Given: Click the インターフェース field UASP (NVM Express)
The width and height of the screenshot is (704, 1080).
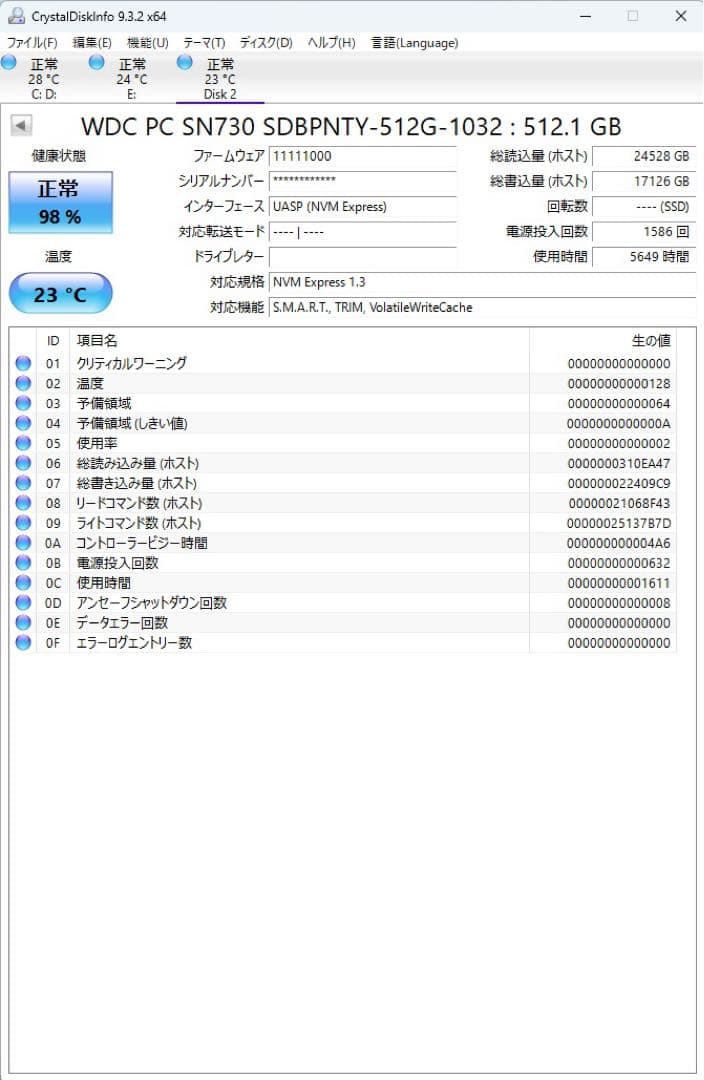Looking at the screenshot, I should [x=362, y=207].
